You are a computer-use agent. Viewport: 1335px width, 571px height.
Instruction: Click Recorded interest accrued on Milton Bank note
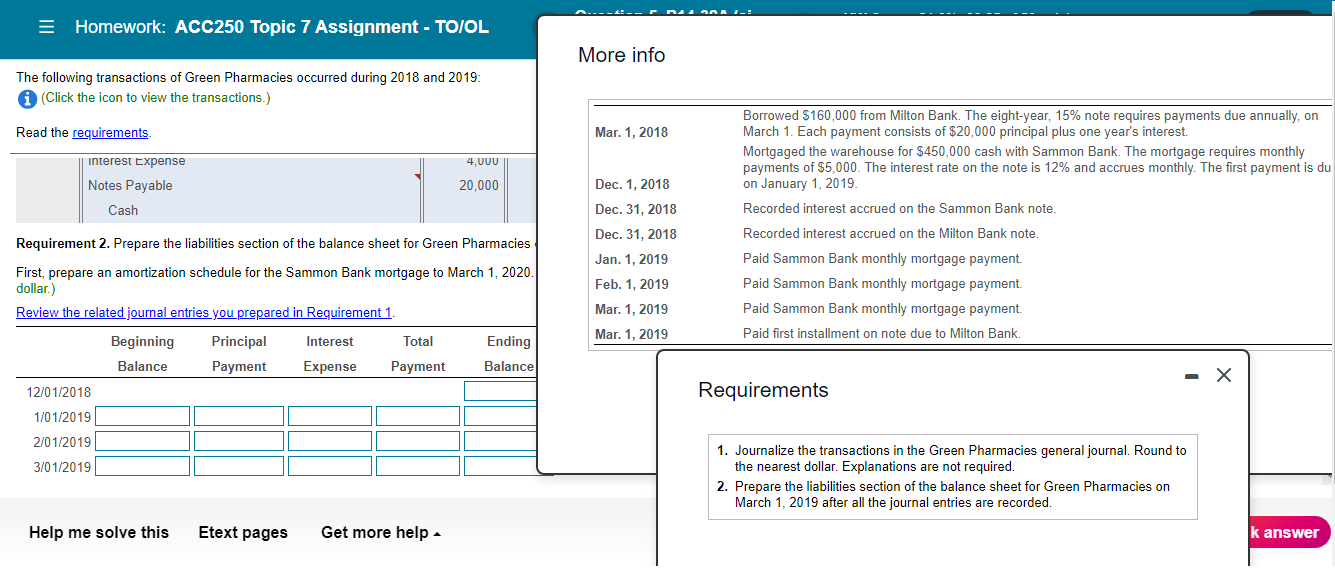coord(891,234)
